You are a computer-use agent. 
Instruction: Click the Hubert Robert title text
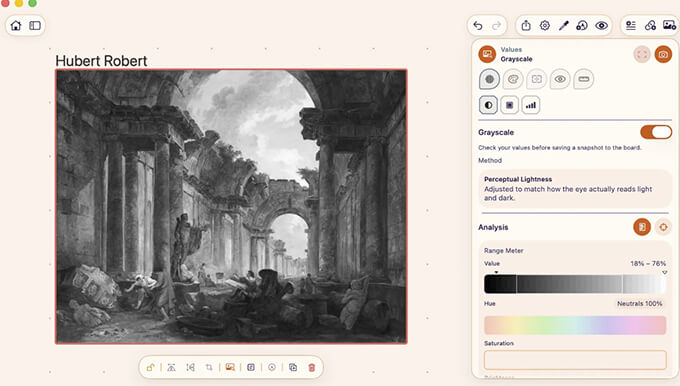101,61
